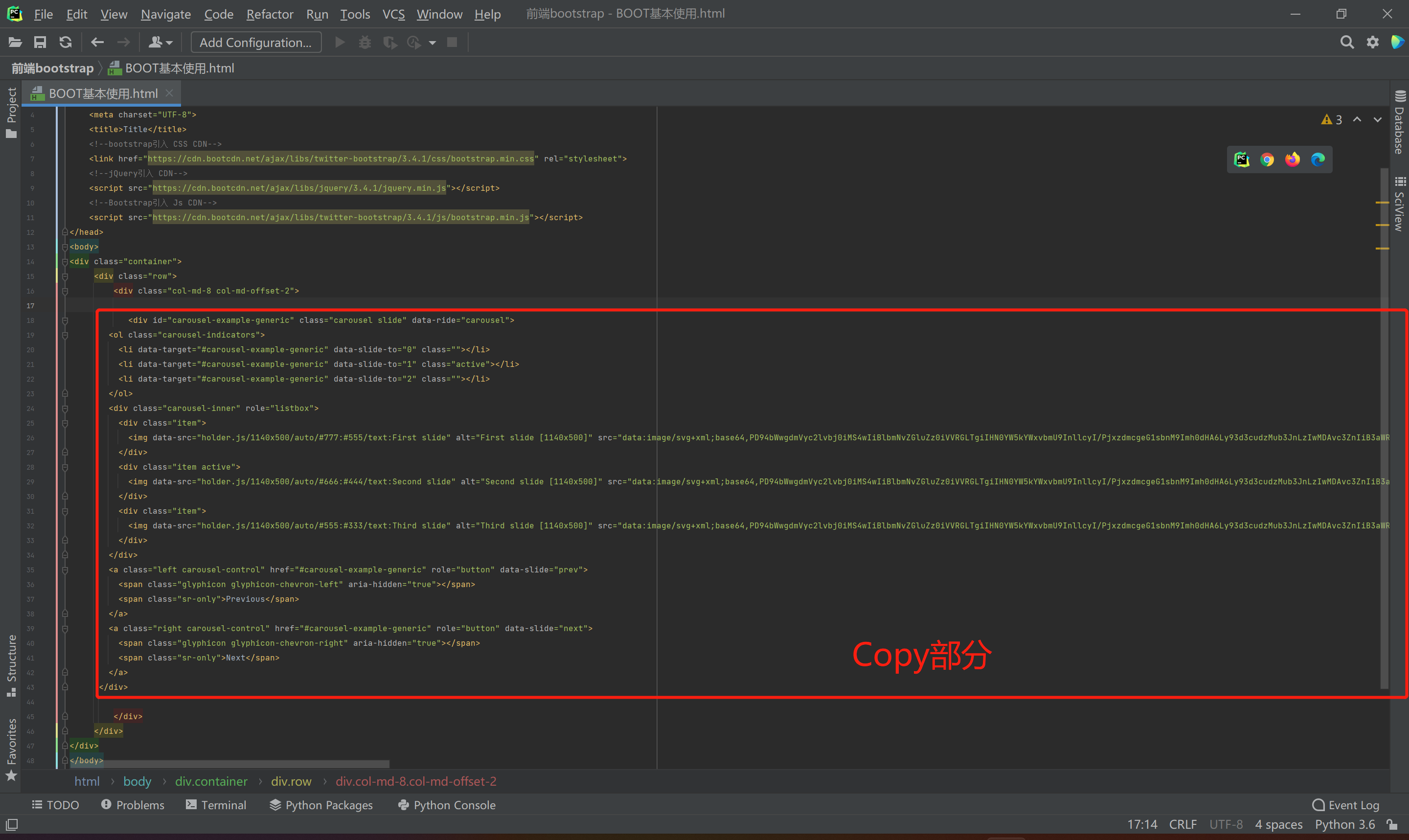Collapse the head closing fold marker

65,232
